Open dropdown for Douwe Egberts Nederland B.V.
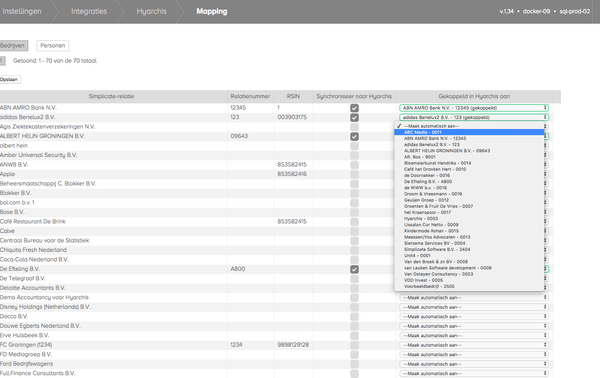Viewport: 600px width, 378px height. (474, 326)
